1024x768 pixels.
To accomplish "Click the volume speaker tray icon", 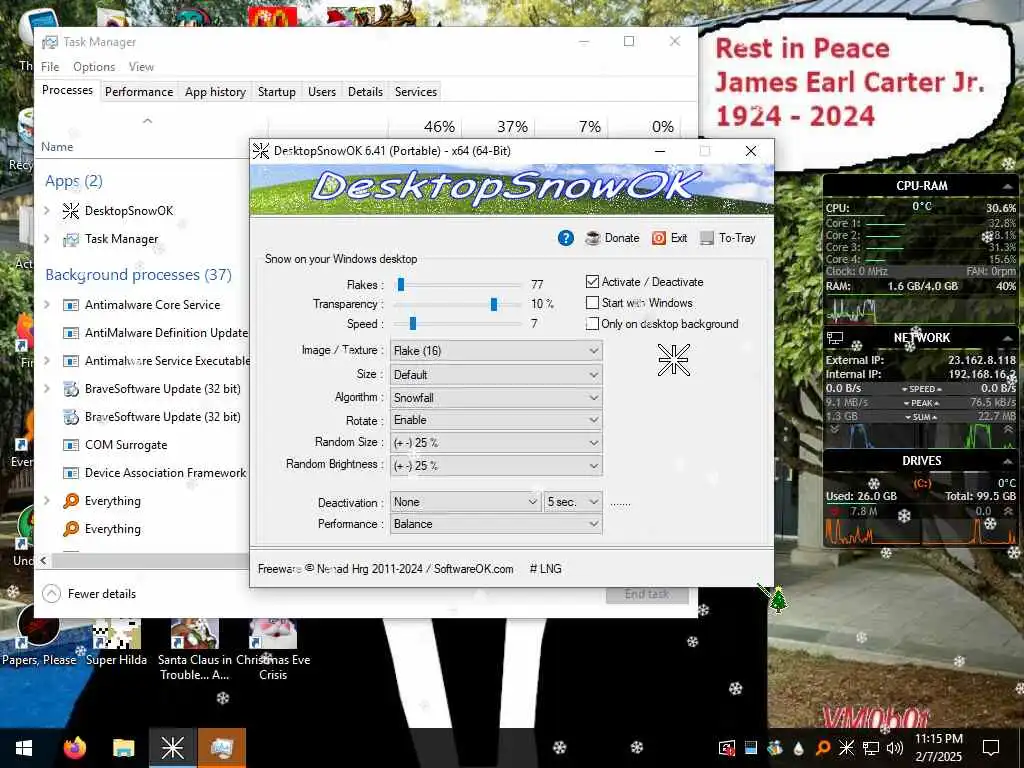I will pos(895,748).
